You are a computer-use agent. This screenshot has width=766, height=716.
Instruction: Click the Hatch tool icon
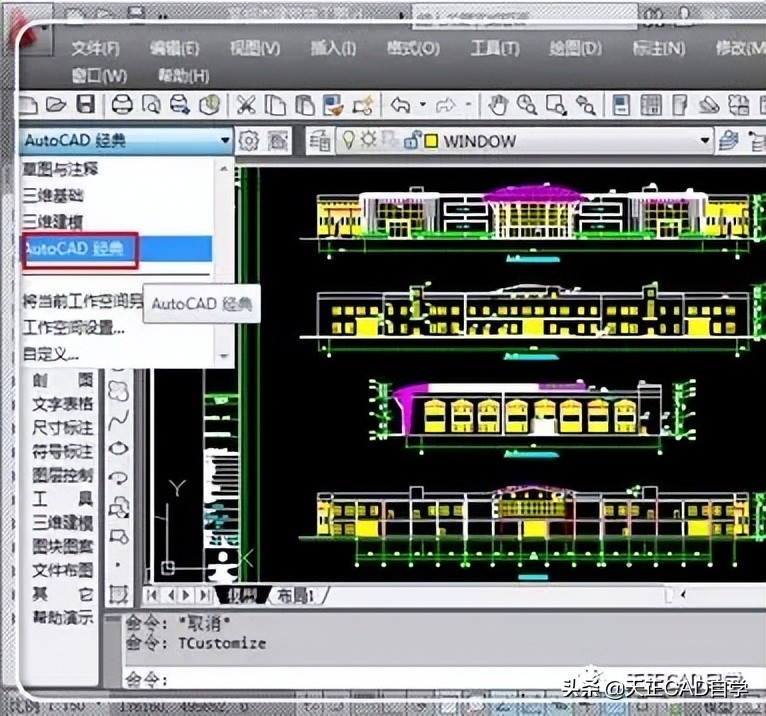118,594
